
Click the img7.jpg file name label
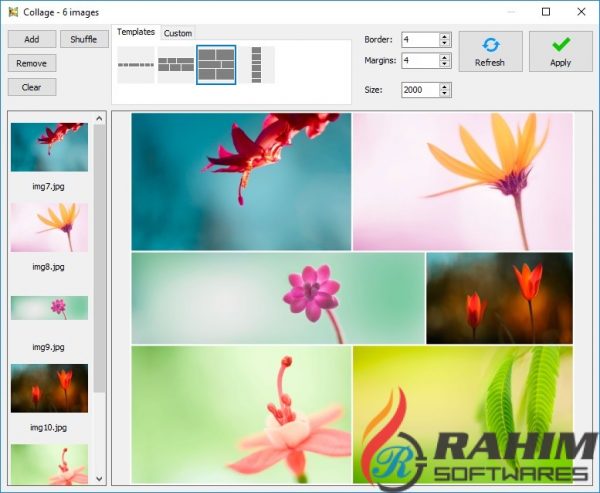tap(49, 187)
